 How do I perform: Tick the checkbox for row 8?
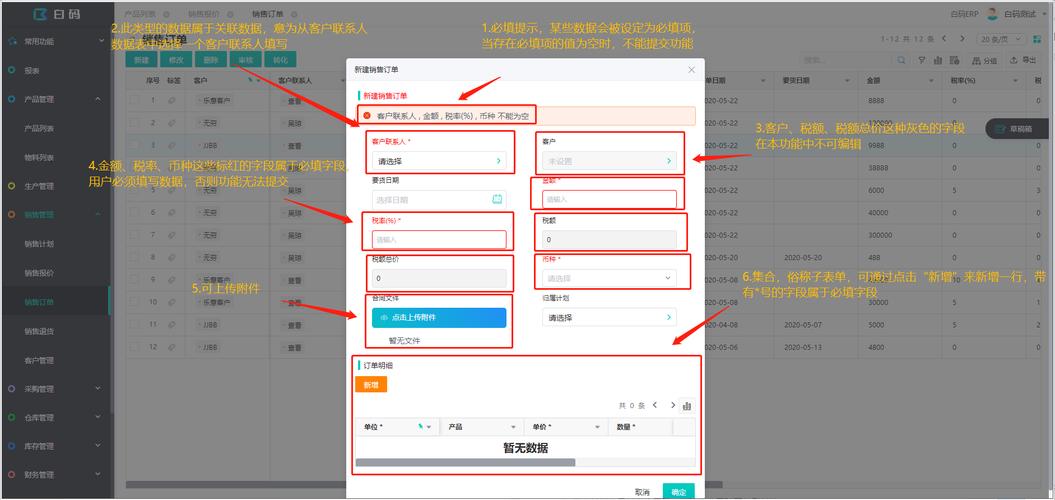click(x=135, y=258)
